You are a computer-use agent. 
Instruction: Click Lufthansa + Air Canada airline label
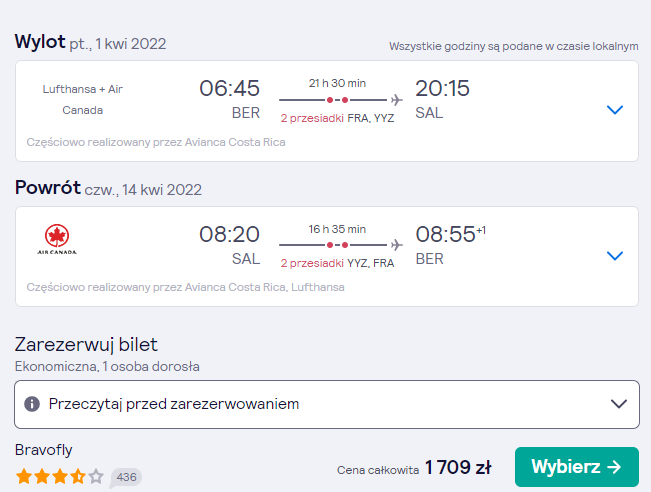(83, 100)
